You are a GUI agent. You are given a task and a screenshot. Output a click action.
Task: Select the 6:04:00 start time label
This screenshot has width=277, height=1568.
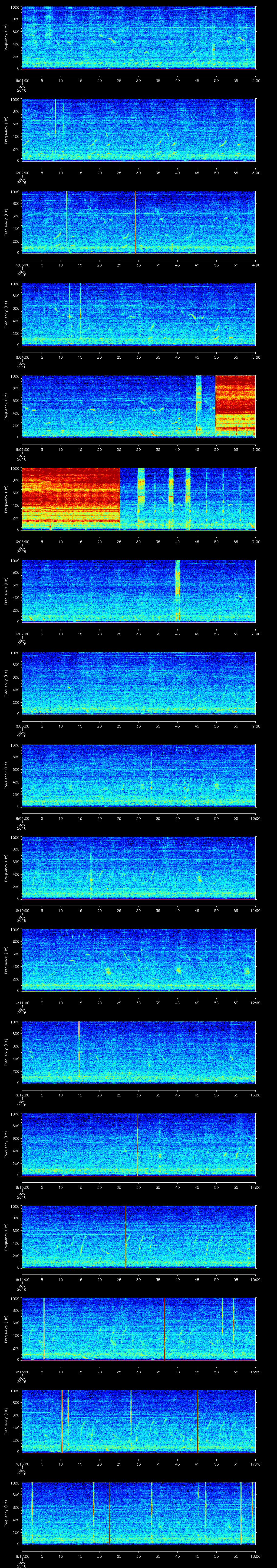(22, 357)
